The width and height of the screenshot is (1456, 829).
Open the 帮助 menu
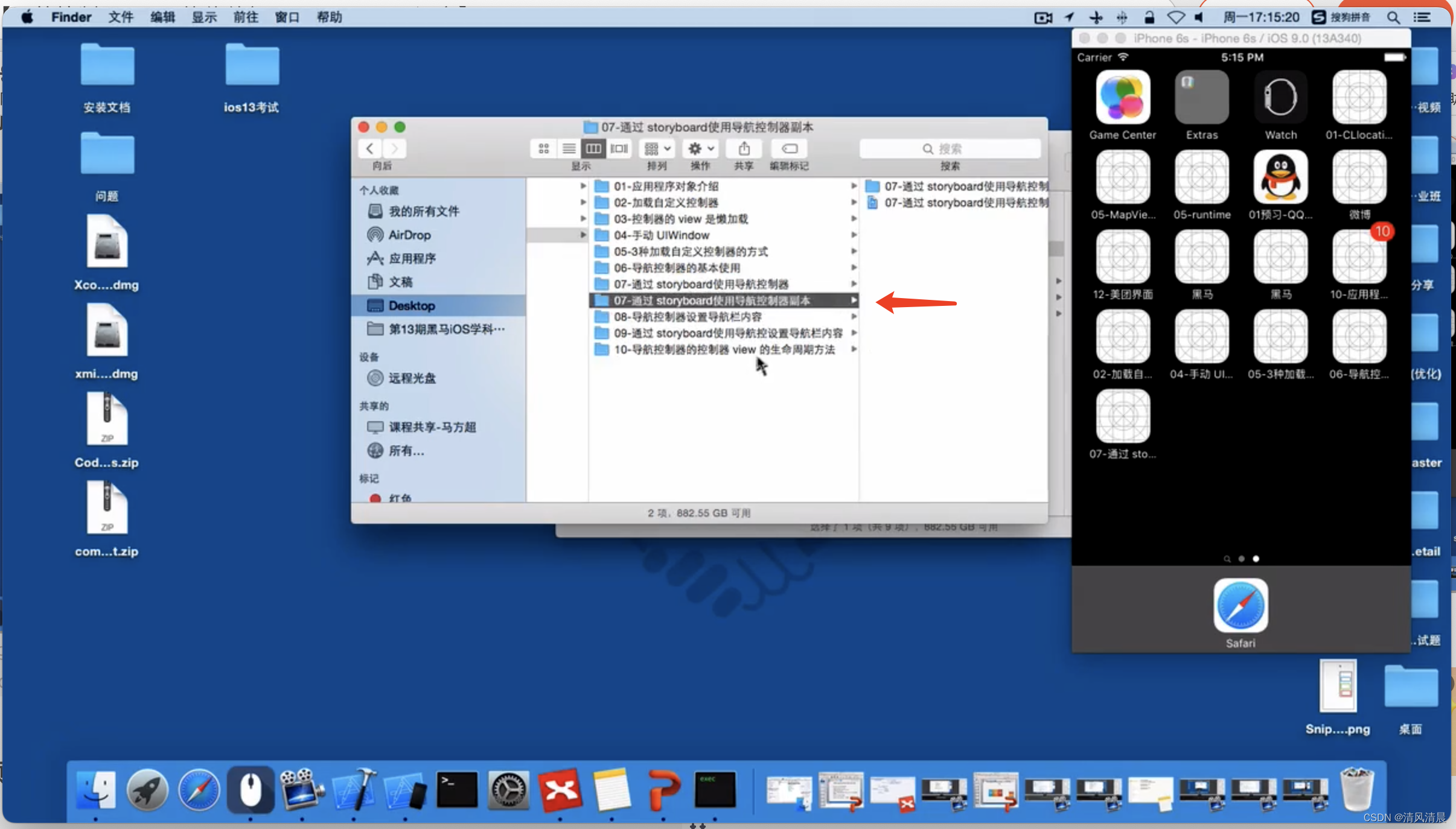click(x=330, y=17)
